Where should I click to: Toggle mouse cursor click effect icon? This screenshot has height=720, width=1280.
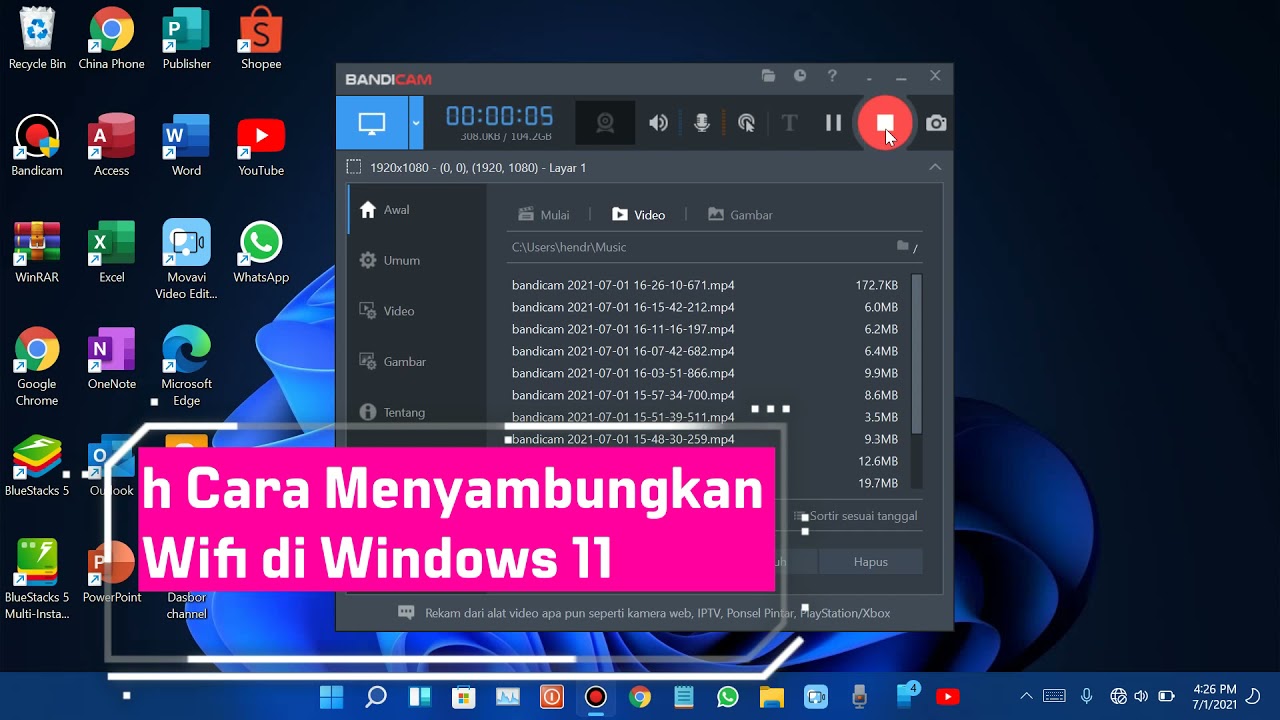(x=746, y=123)
